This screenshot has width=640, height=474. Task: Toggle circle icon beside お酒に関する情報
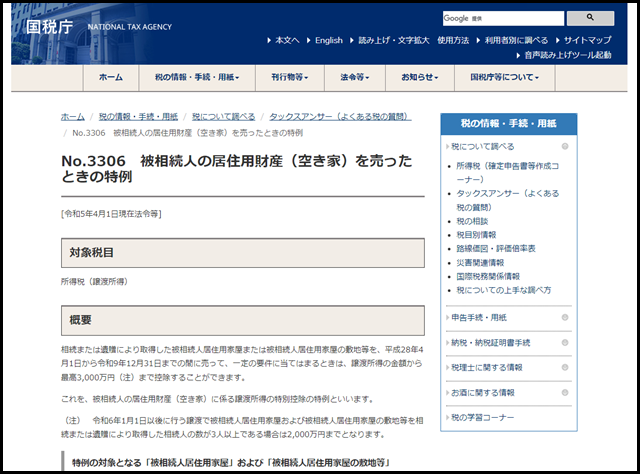(565, 393)
